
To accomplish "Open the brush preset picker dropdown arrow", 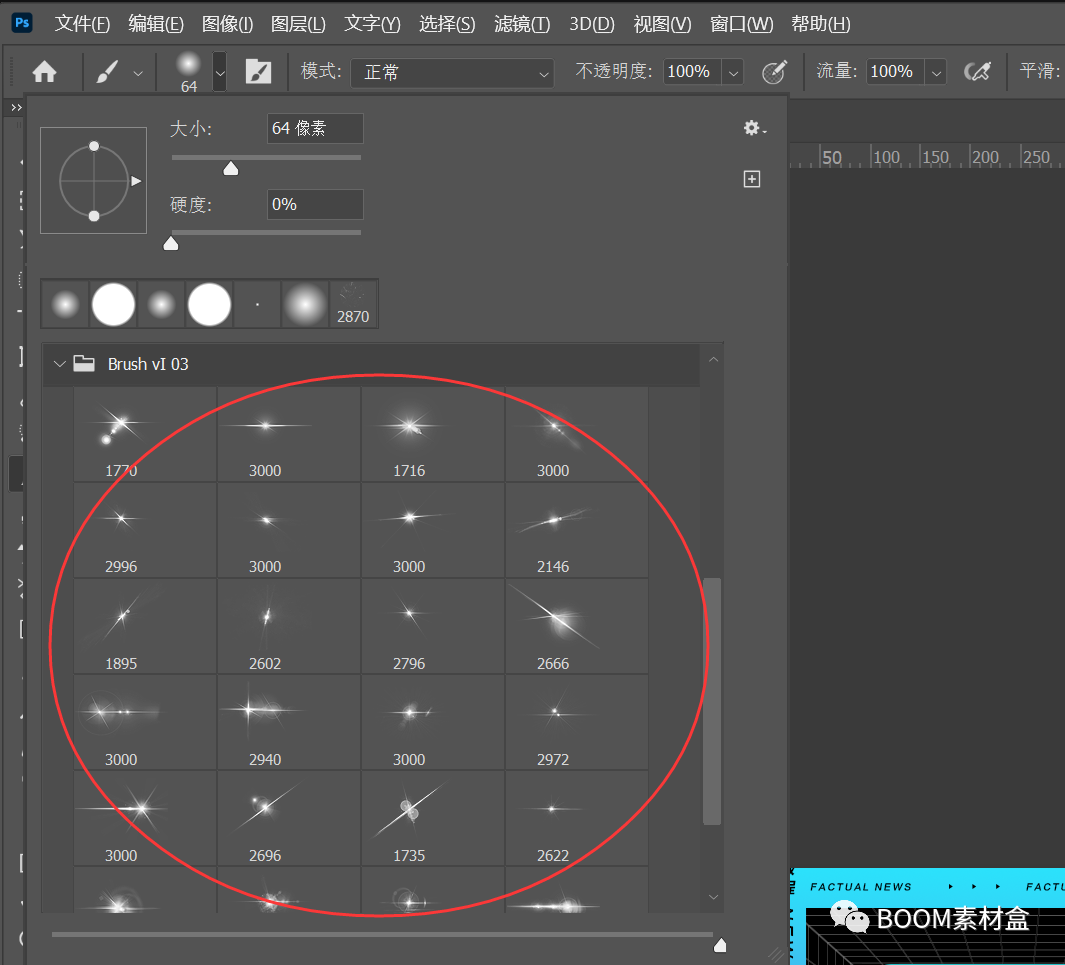I will click(220, 72).
